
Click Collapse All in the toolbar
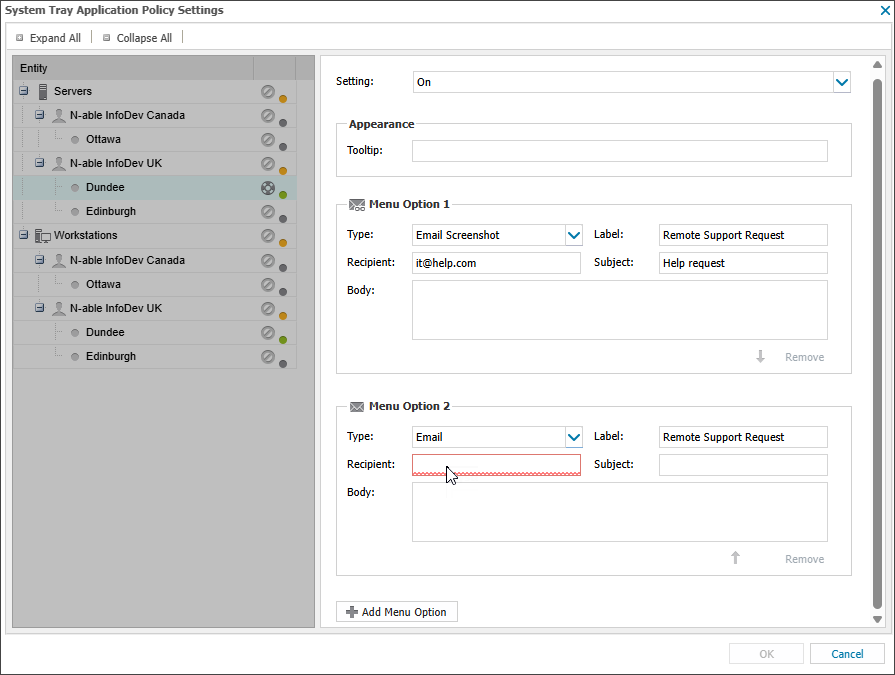click(137, 38)
